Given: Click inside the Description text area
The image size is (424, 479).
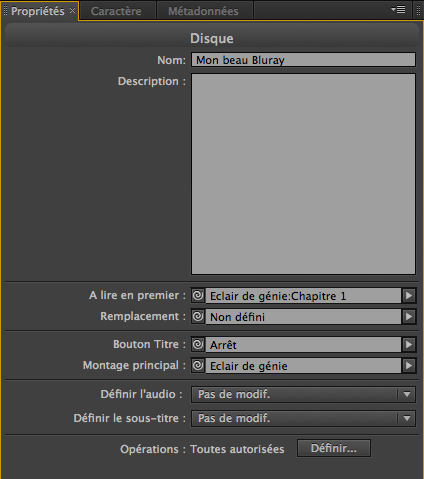Looking at the screenshot, I should [x=303, y=174].
